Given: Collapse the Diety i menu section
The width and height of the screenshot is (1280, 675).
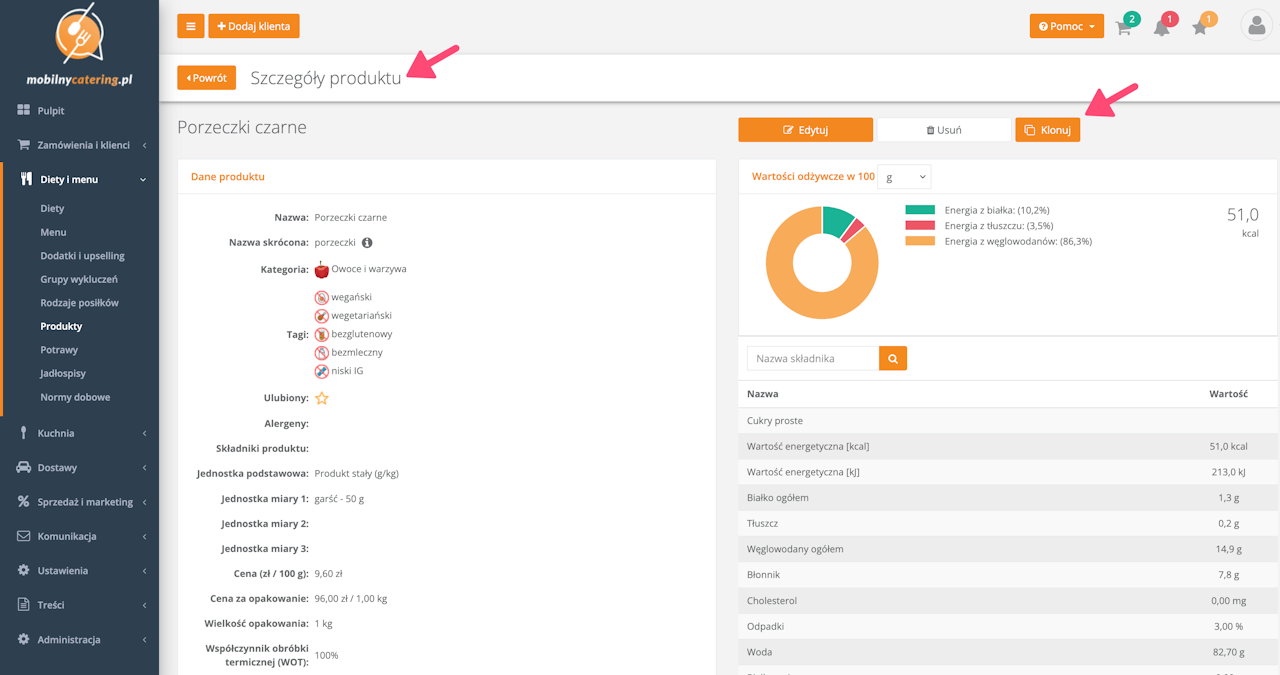Looking at the screenshot, I should [x=80, y=179].
